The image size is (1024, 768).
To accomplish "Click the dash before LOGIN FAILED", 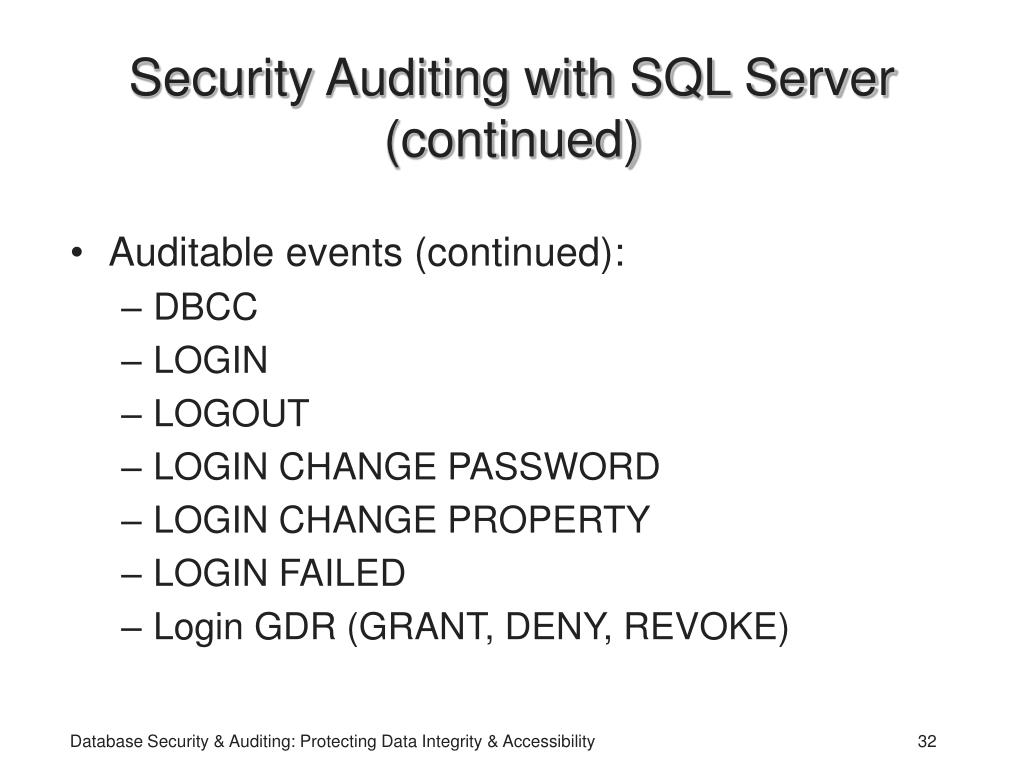I will tap(131, 575).
